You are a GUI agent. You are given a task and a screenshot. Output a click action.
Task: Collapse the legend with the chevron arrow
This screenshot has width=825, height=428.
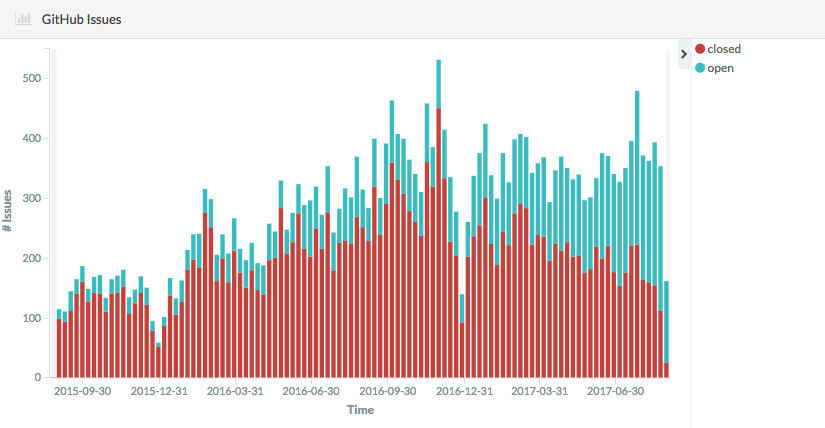tap(683, 54)
